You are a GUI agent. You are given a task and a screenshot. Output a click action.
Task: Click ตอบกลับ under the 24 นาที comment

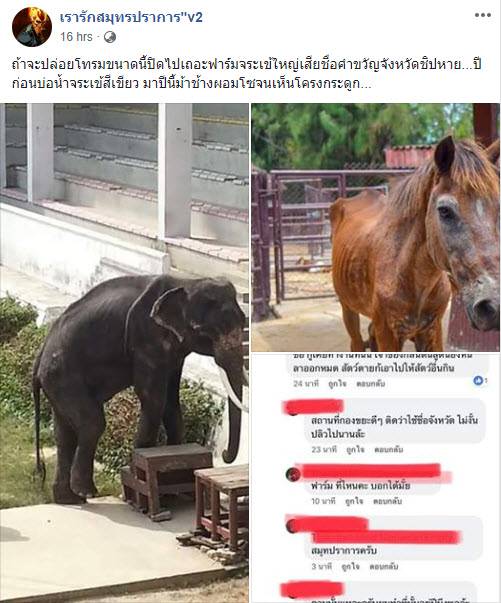371,383
